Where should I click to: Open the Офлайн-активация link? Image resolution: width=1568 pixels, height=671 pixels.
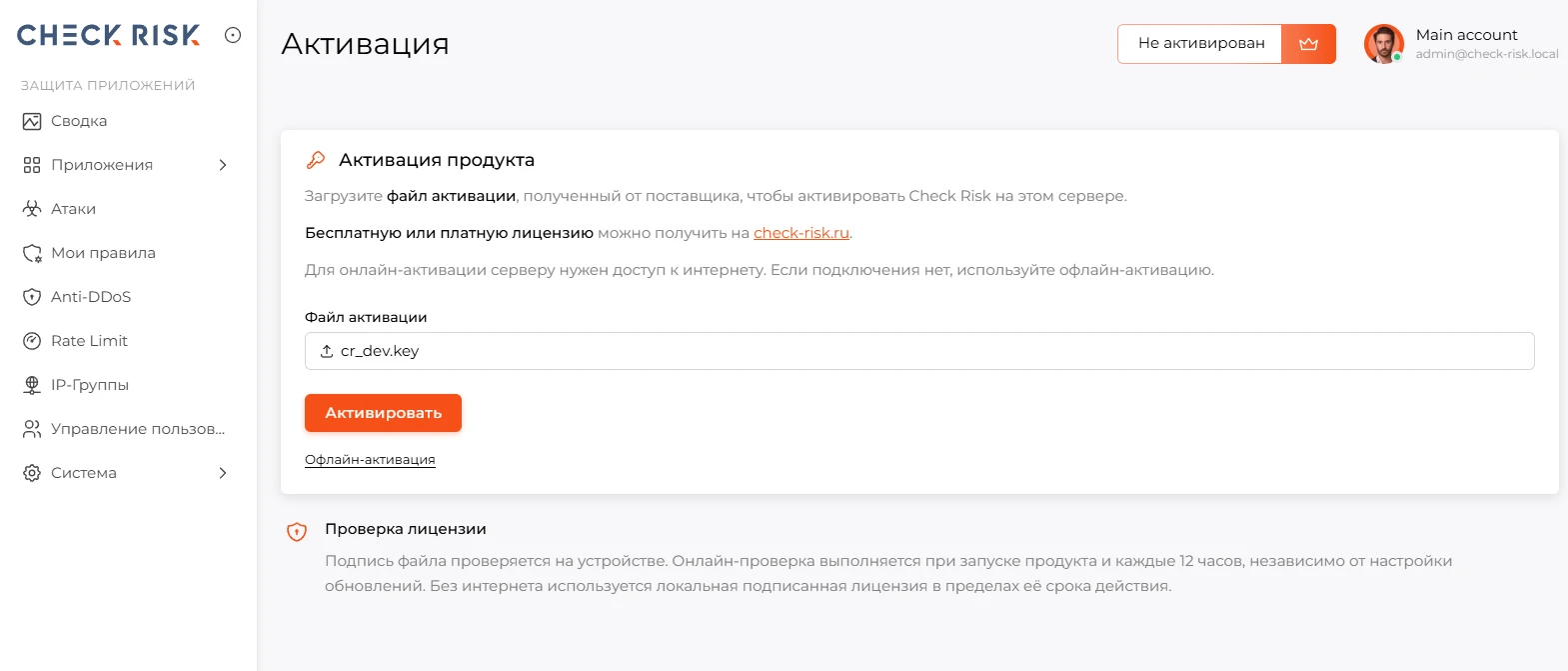[370, 460]
